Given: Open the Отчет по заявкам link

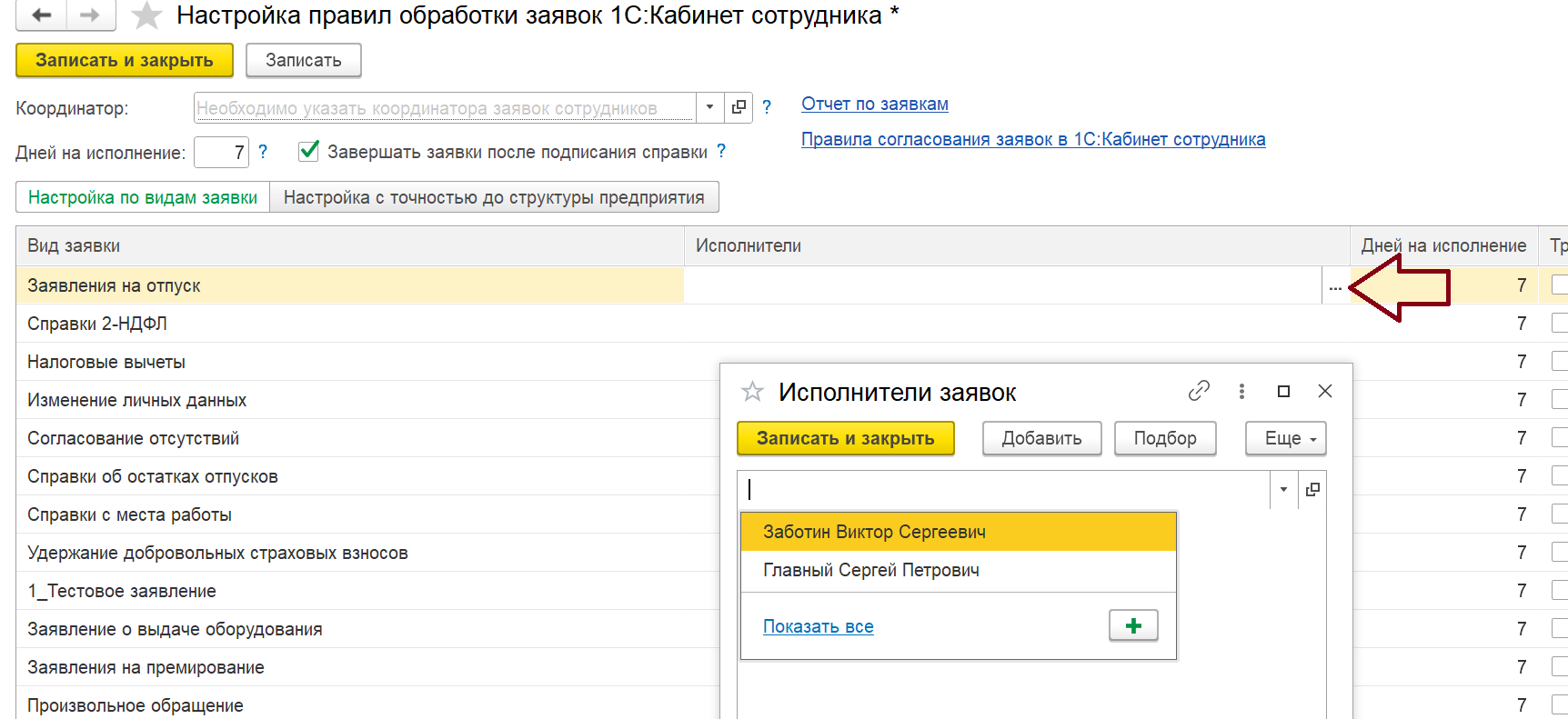Looking at the screenshot, I should [x=874, y=104].
